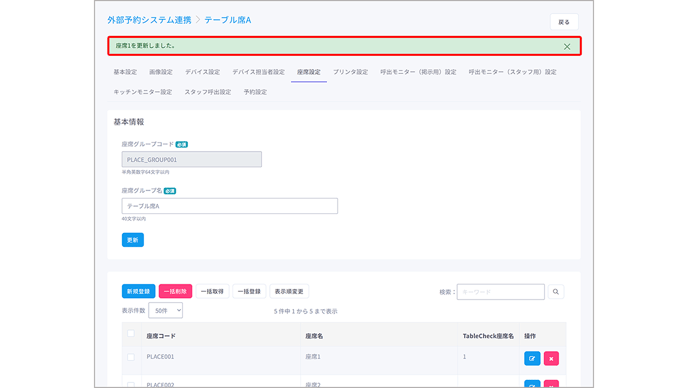Go to 予約設定 tab
Viewport: 688px width, 388px height.
click(255, 92)
